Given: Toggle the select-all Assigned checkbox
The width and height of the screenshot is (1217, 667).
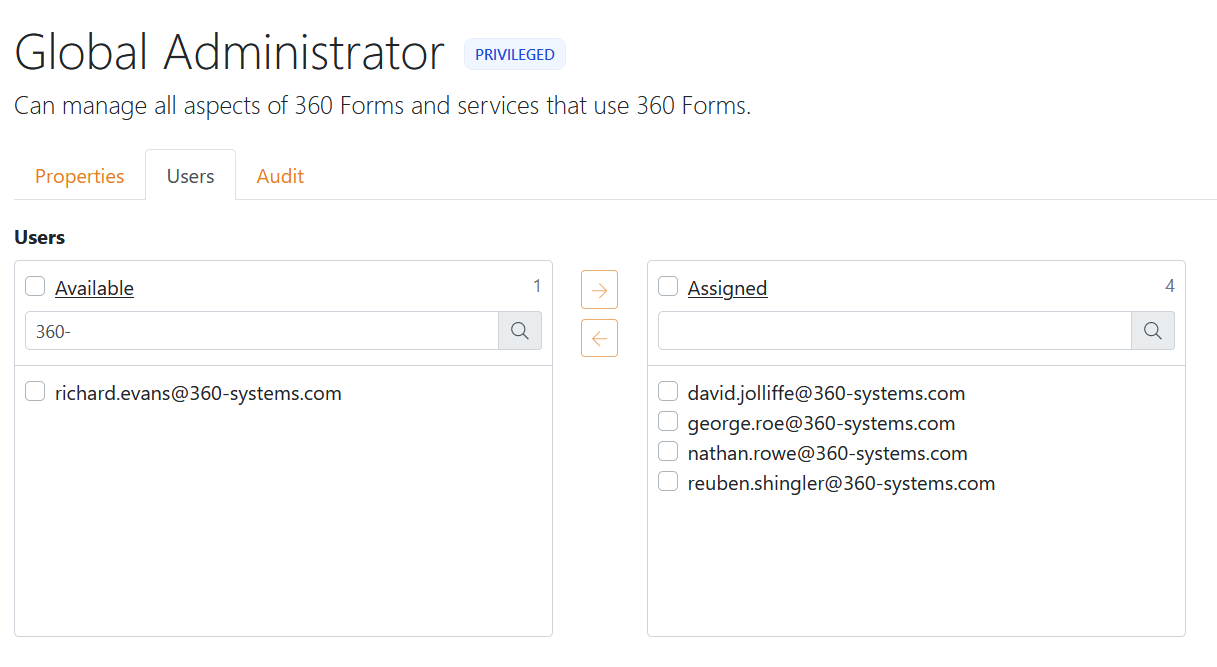Looking at the screenshot, I should [668, 287].
